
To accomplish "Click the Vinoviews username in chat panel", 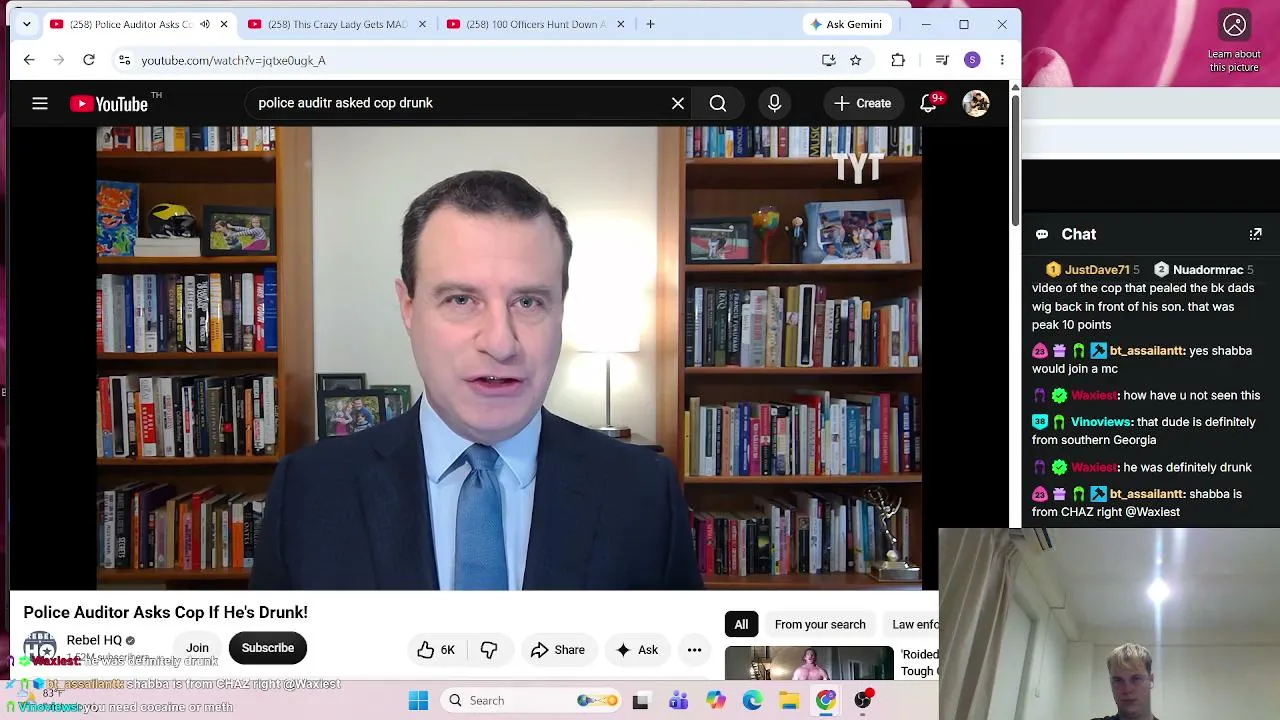I will [x=1100, y=422].
